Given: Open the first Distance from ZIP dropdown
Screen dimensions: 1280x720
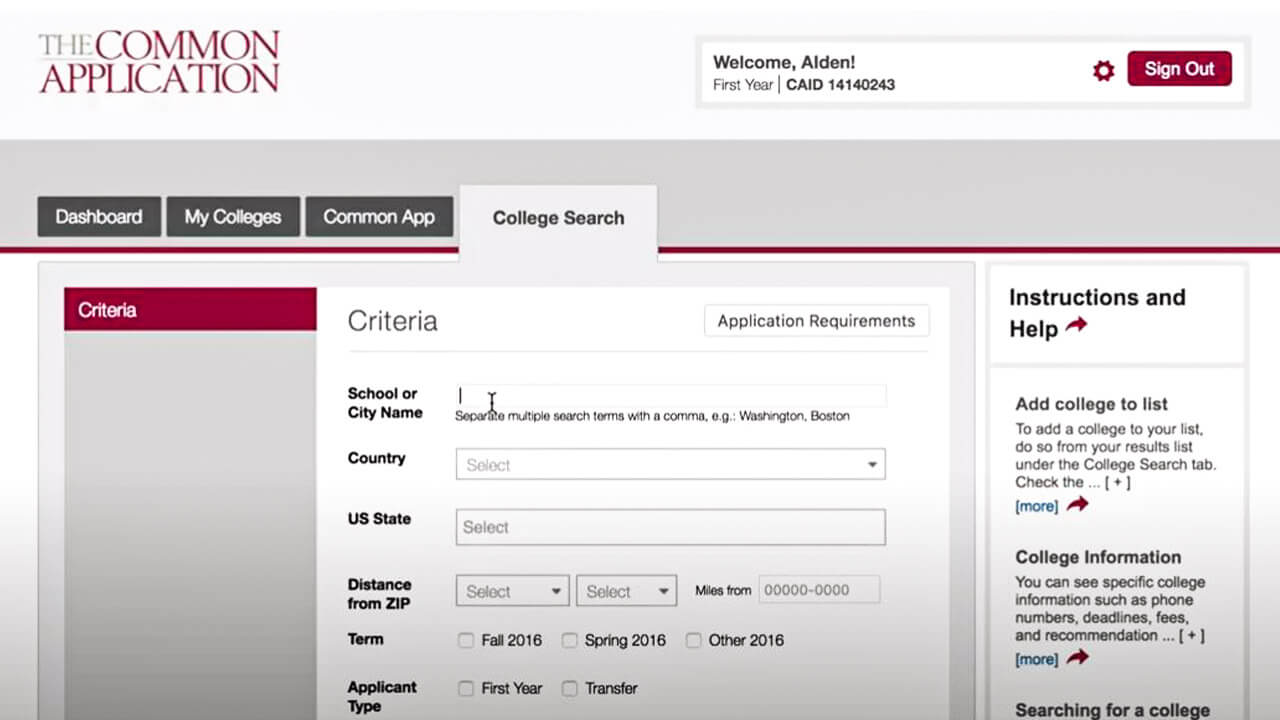Looking at the screenshot, I should point(512,591).
